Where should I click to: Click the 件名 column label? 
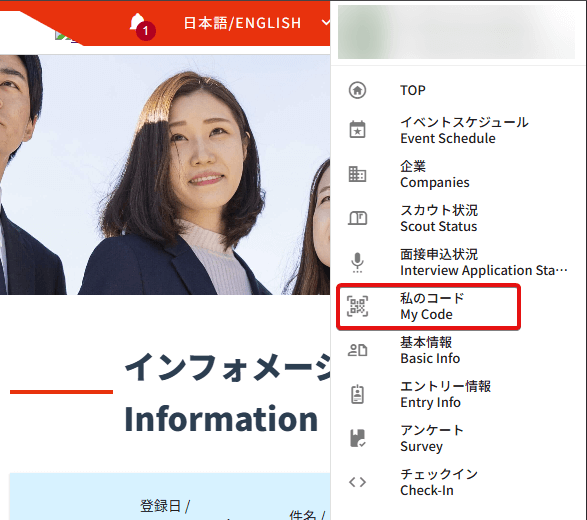point(307,516)
